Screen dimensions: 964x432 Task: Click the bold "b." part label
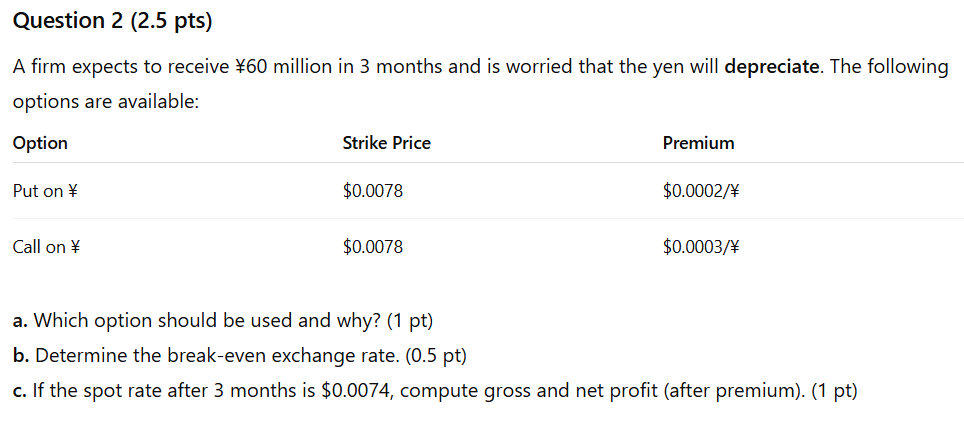(x=20, y=355)
